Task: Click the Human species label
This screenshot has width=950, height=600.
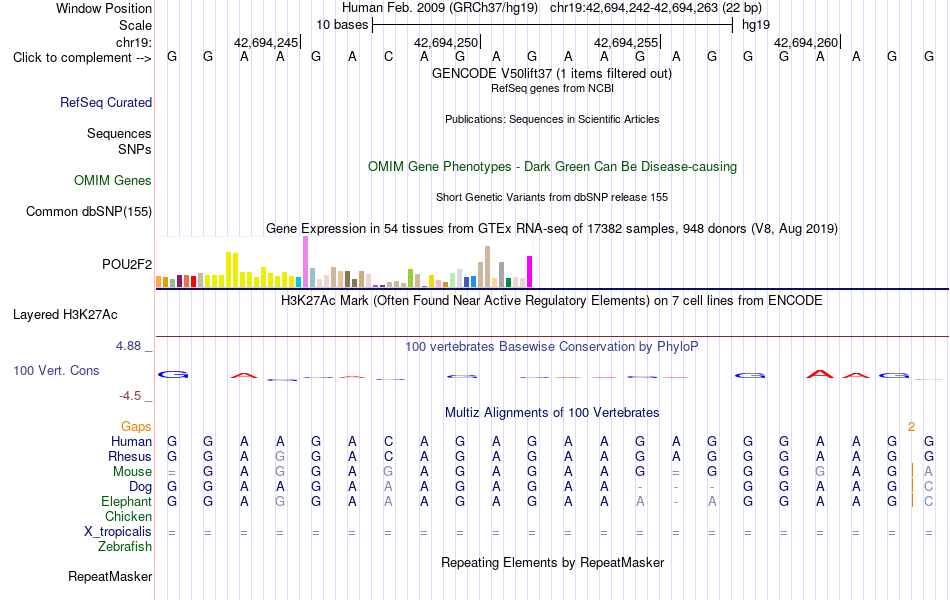Action: click(x=131, y=441)
